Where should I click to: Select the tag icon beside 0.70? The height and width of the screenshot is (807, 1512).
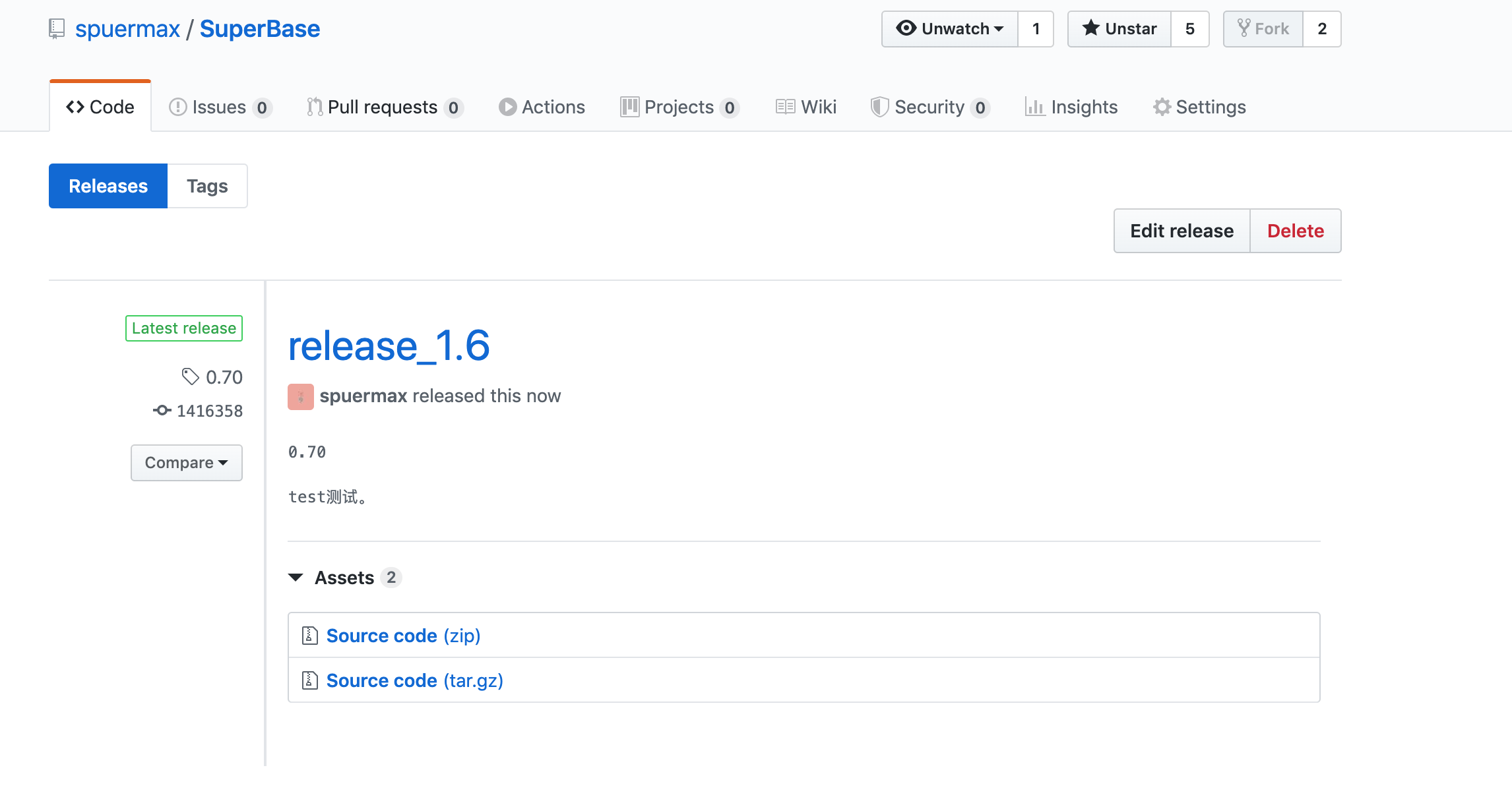[x=191, y=377]
